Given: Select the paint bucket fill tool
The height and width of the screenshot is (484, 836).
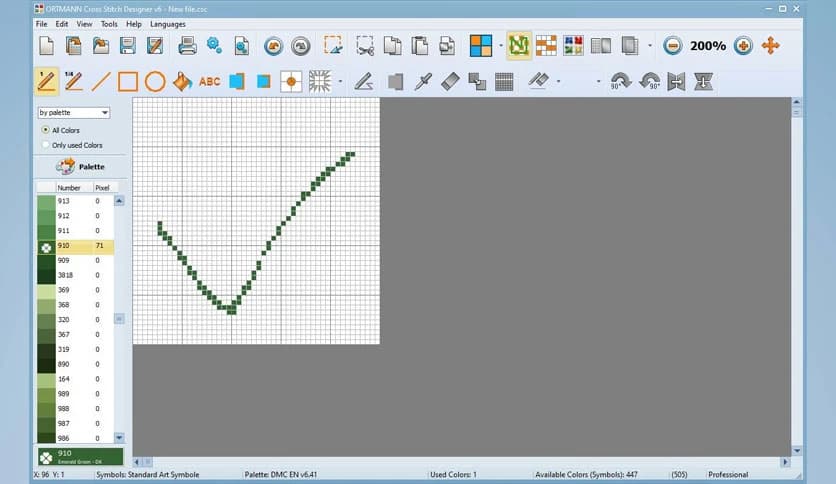Looking at the screenshot, I should pos(182,82).
